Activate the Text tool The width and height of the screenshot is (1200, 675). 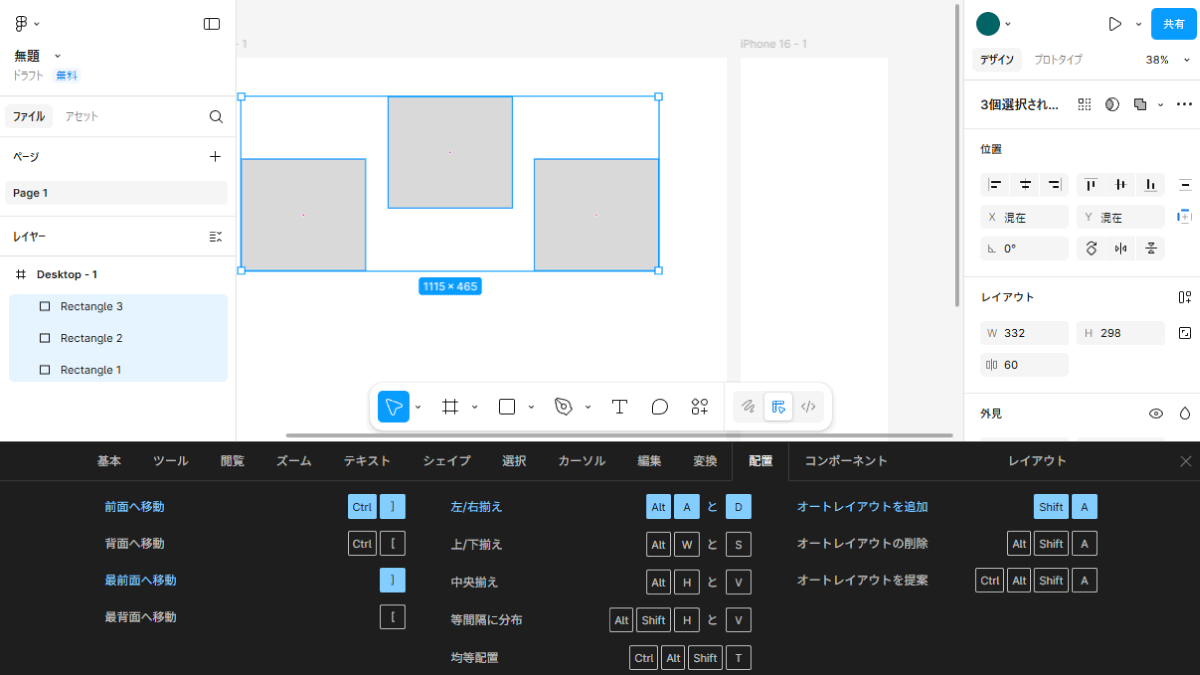pyautogui.click(x=619, y=407)
